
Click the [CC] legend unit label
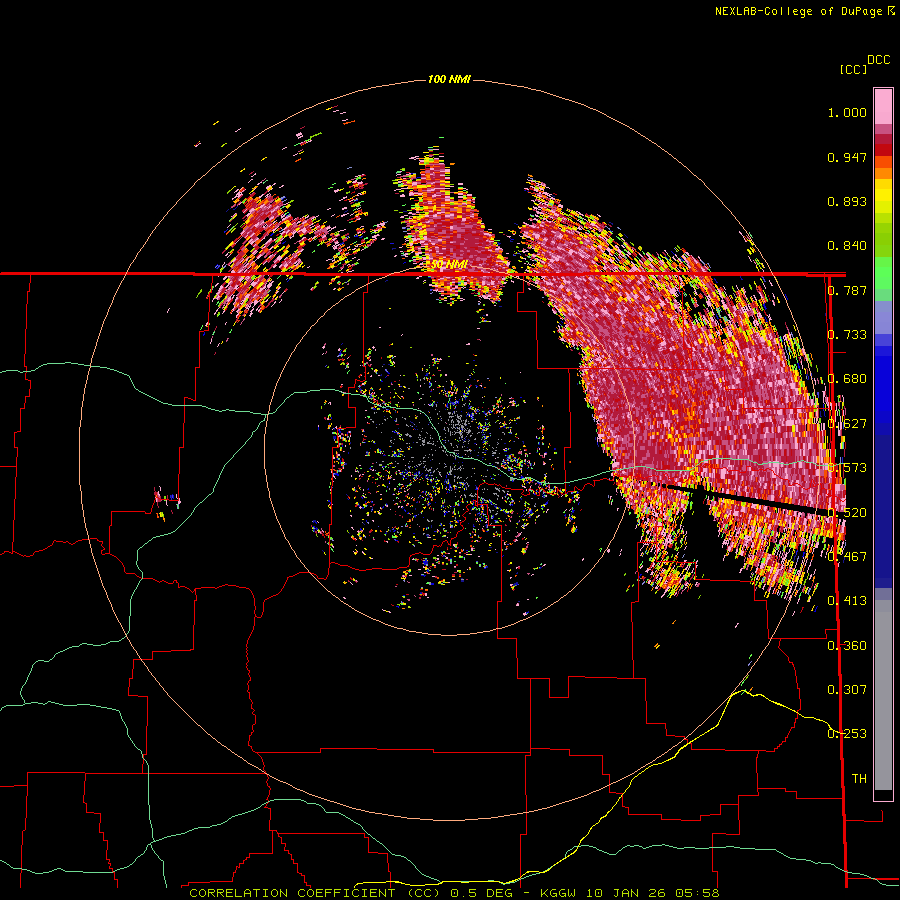pos(853,69)
